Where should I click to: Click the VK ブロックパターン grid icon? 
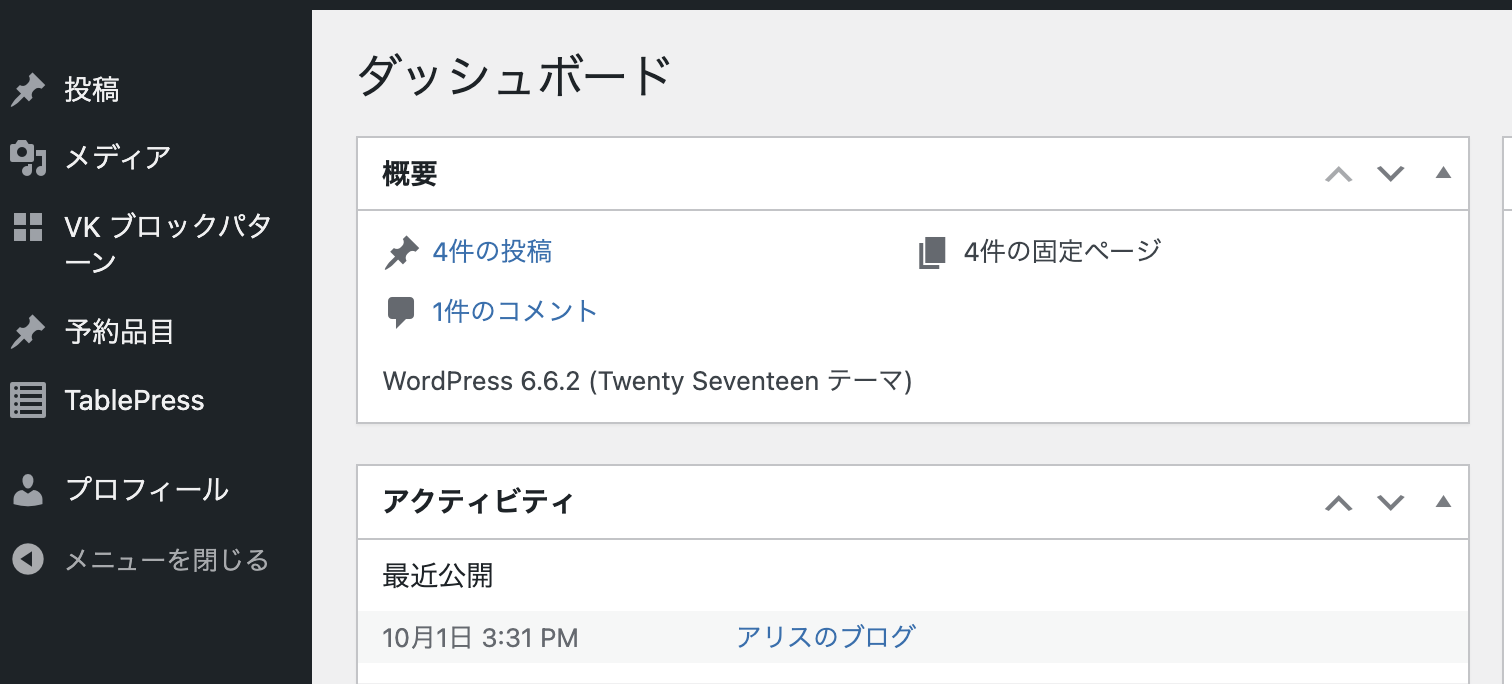(28, 227)
